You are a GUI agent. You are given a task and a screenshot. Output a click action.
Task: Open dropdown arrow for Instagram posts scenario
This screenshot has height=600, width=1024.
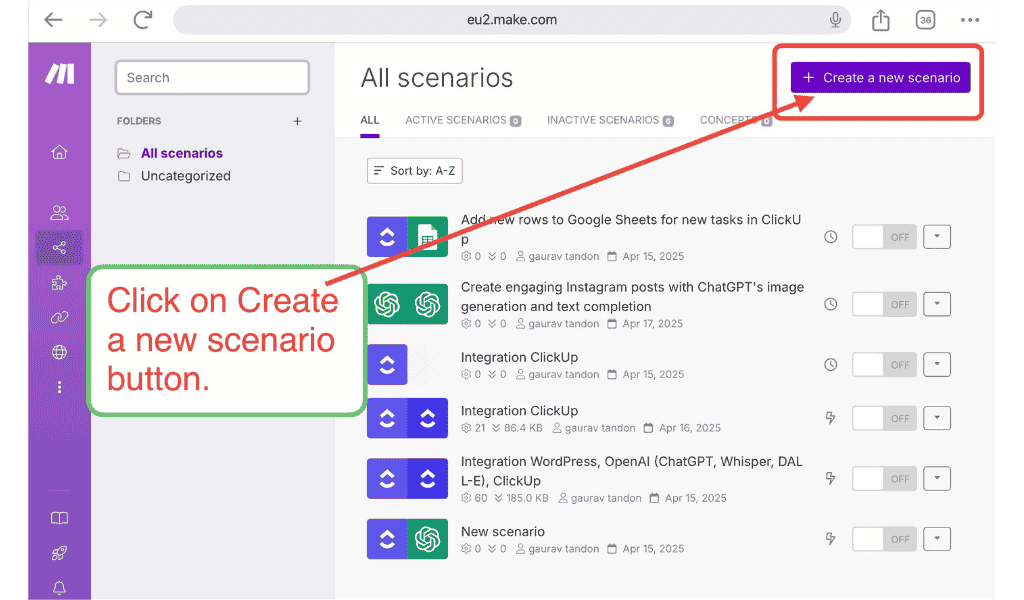tap(937, 304)
